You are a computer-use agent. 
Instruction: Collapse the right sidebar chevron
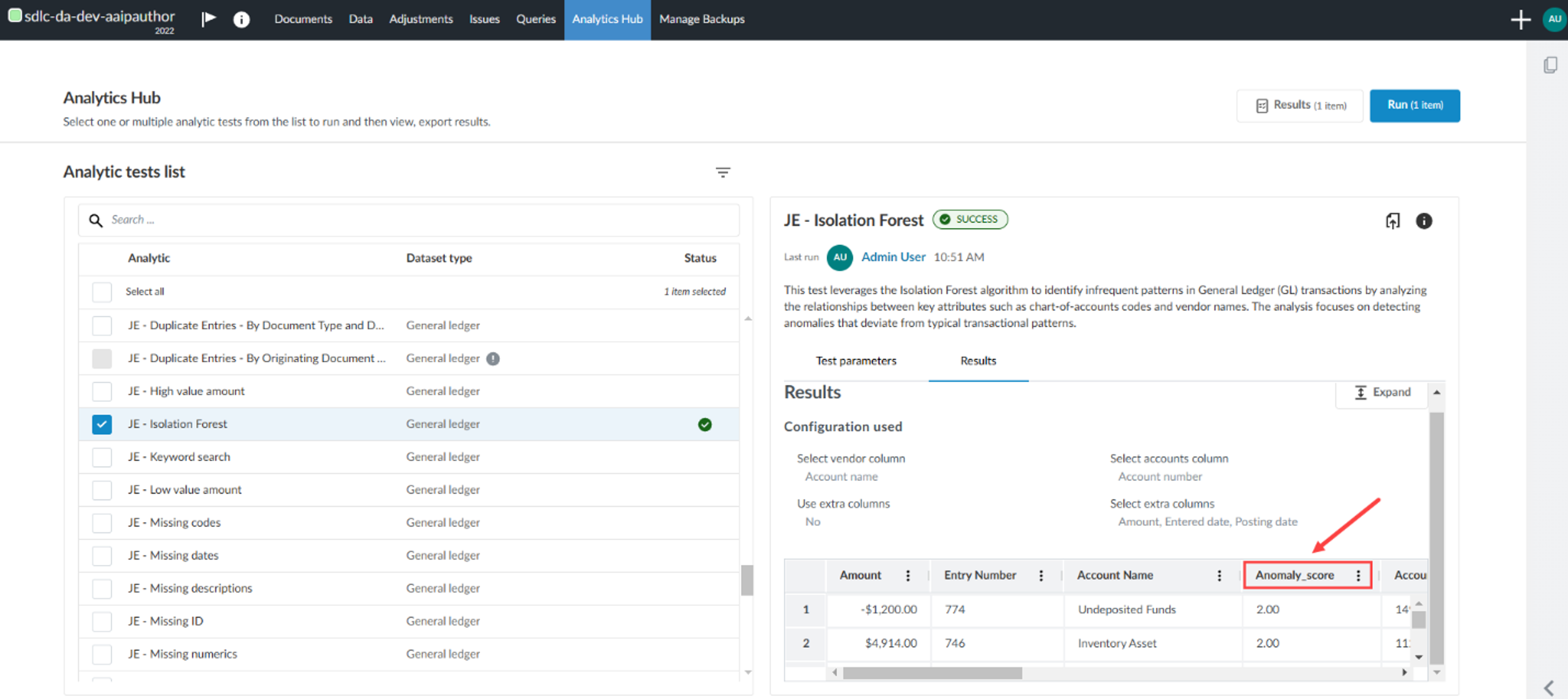(1549, 688)
